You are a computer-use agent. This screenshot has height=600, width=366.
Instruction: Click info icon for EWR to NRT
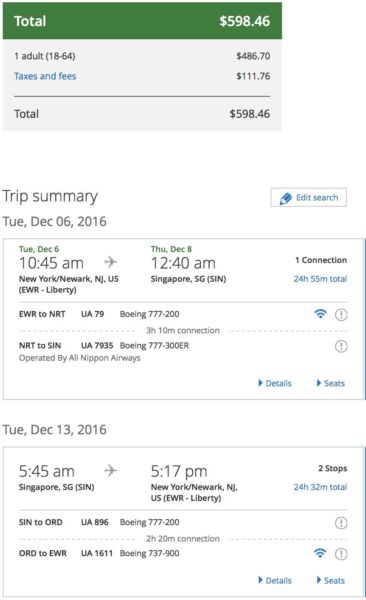[341, 315]
